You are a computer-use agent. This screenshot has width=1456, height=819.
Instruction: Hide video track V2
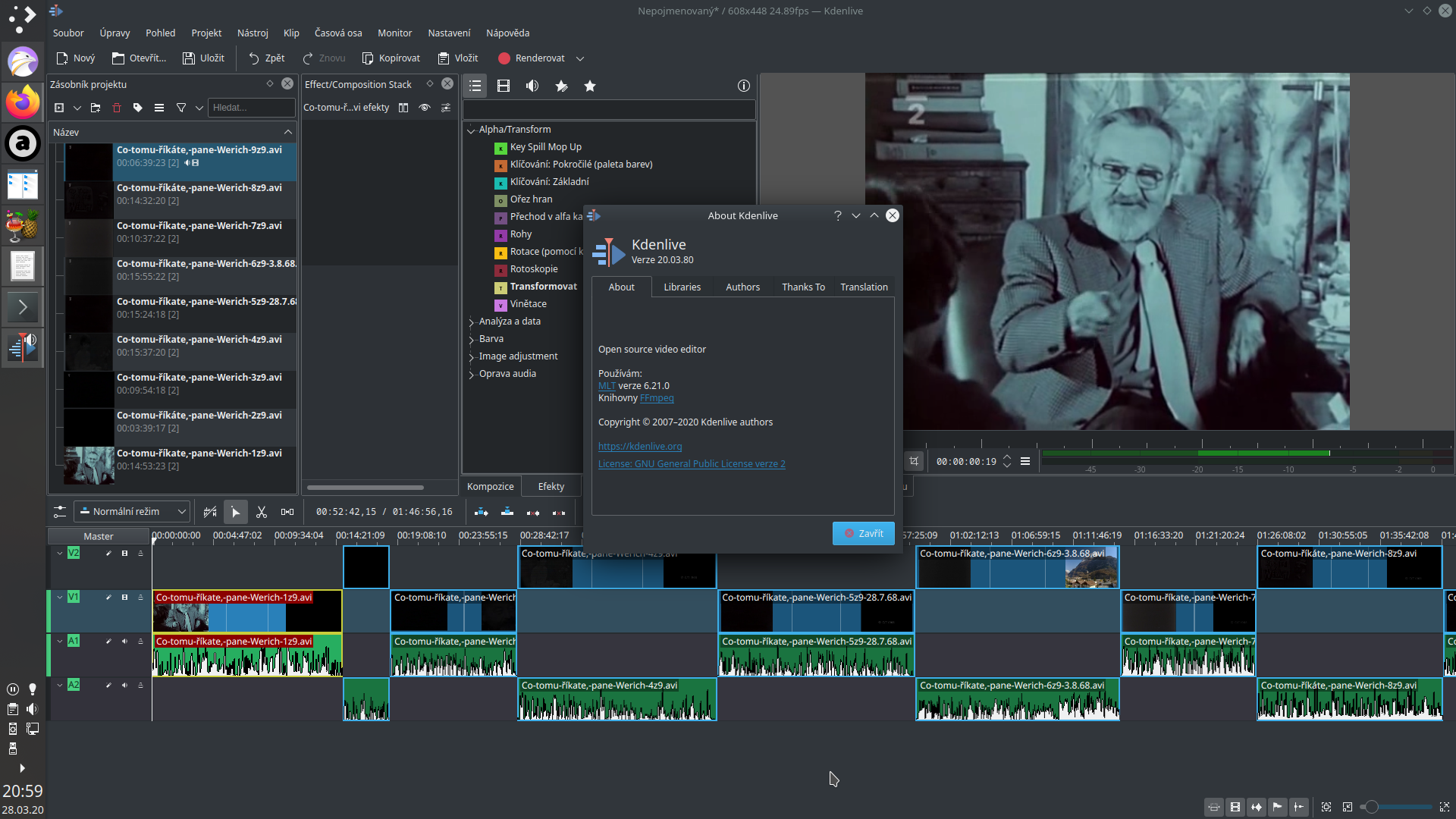click(x=124, y=553)
